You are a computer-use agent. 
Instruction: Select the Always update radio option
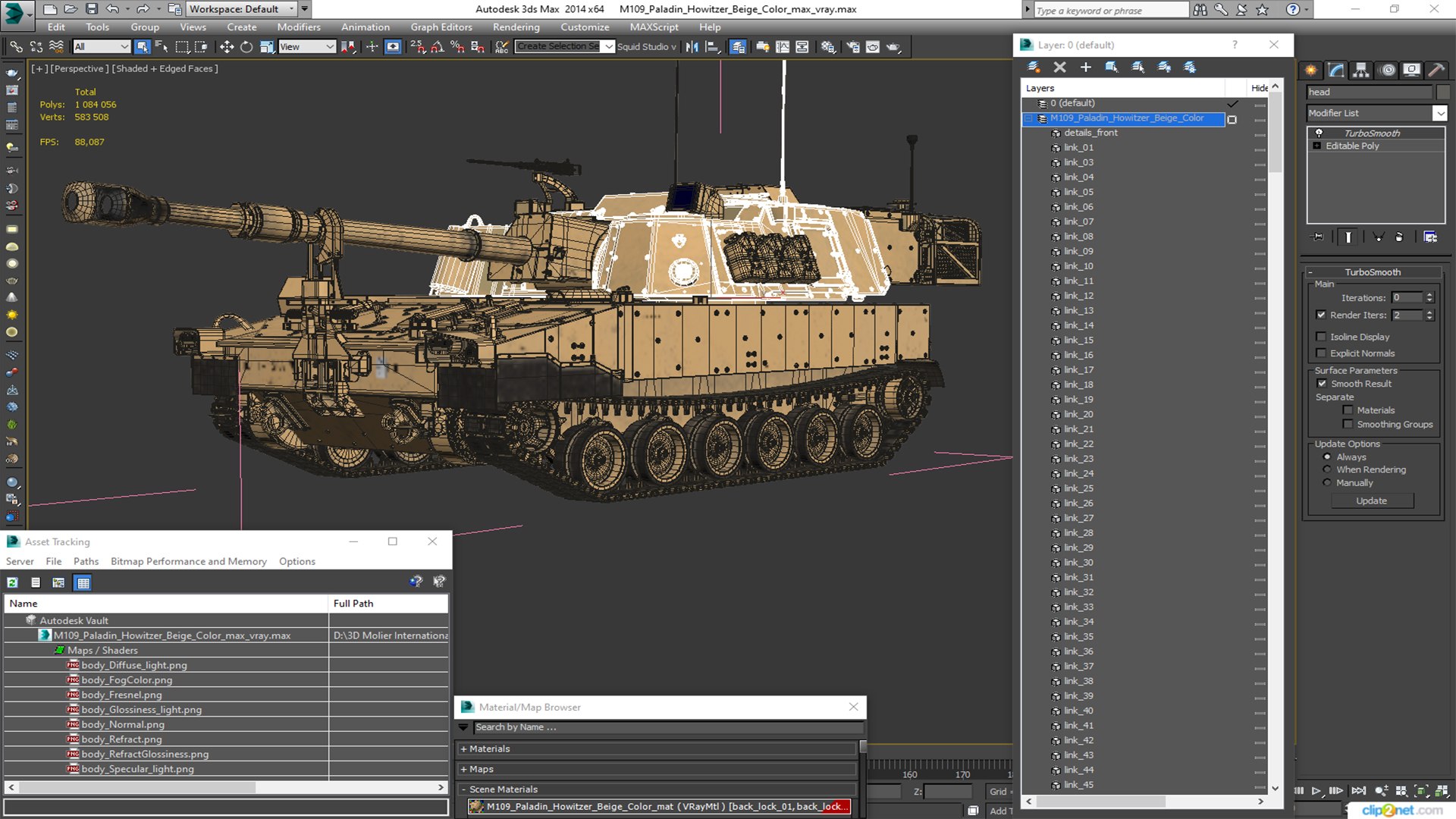(1327, 457)
